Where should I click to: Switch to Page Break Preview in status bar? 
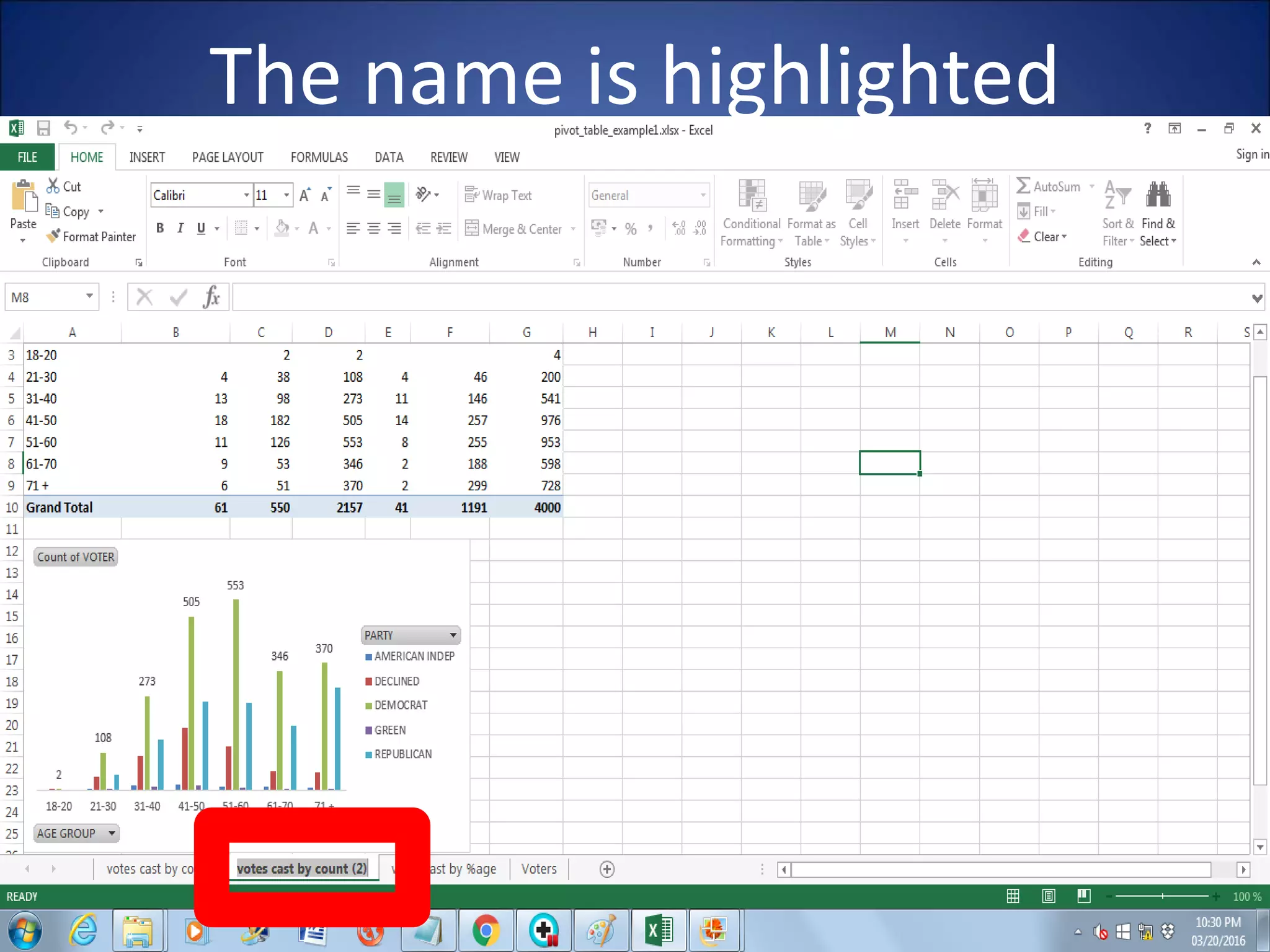pos(1084,896)
